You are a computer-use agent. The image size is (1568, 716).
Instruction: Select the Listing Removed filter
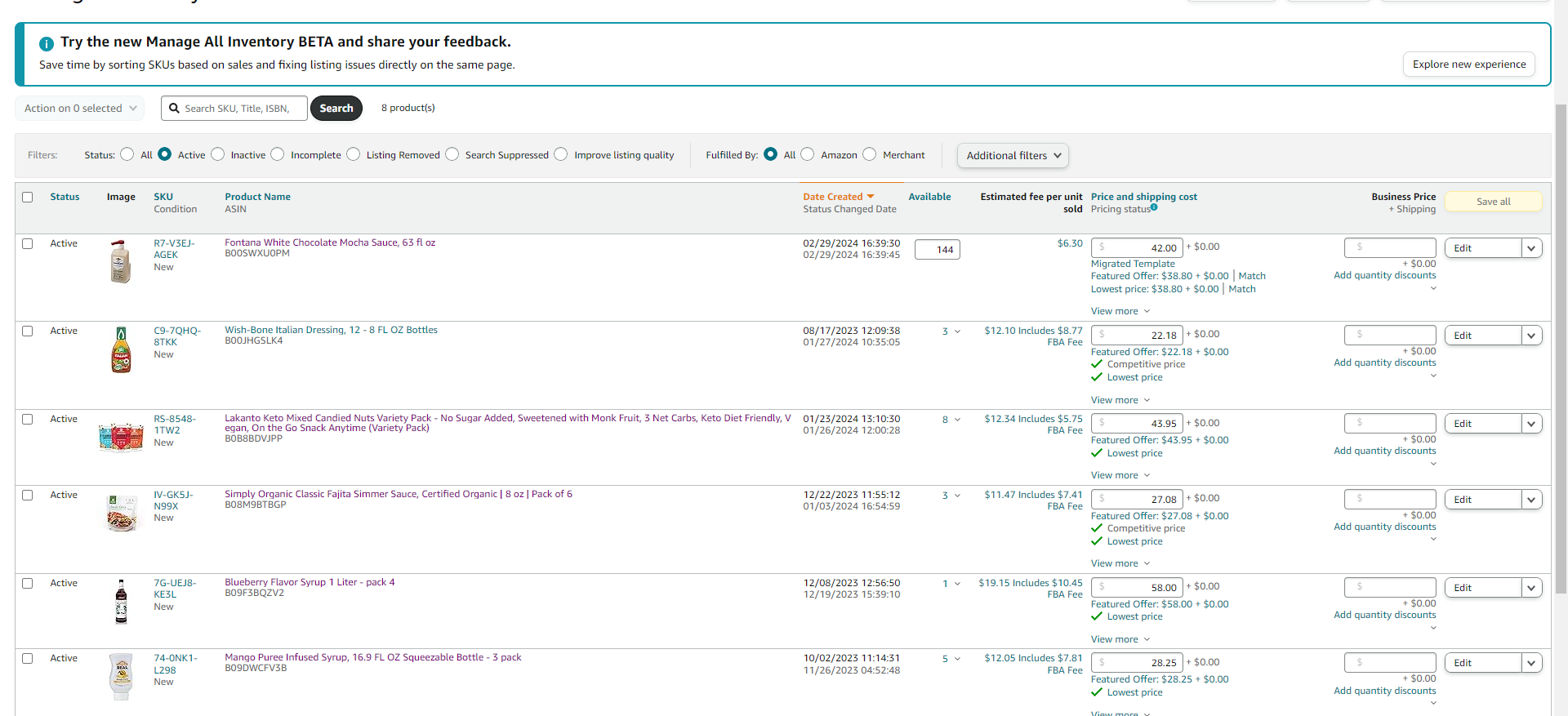pyautogui.click(x=354, y=154)
